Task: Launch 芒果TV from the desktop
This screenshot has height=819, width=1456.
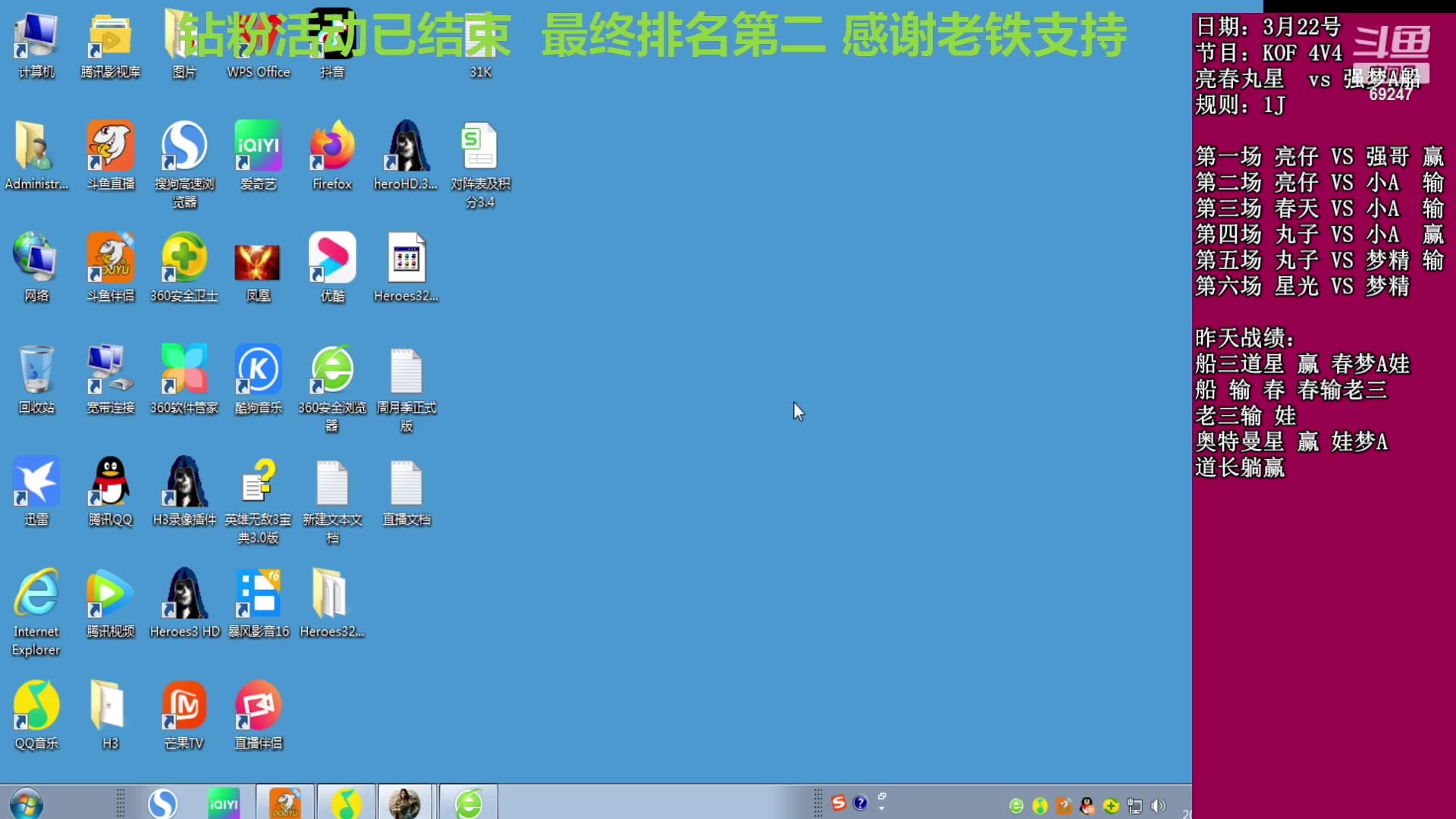Action: pyautogui.click(x=184, y=715)
